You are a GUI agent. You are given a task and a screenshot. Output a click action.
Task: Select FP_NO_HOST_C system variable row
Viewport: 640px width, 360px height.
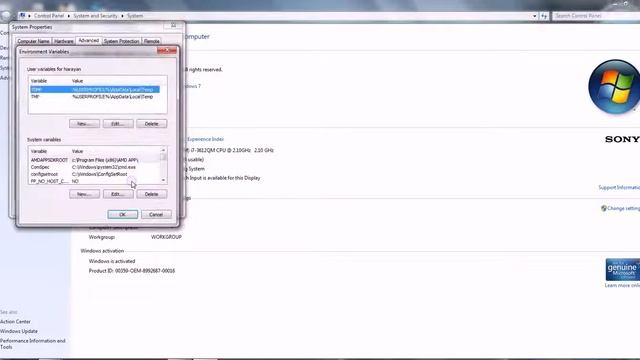click(x=95, y=181)
